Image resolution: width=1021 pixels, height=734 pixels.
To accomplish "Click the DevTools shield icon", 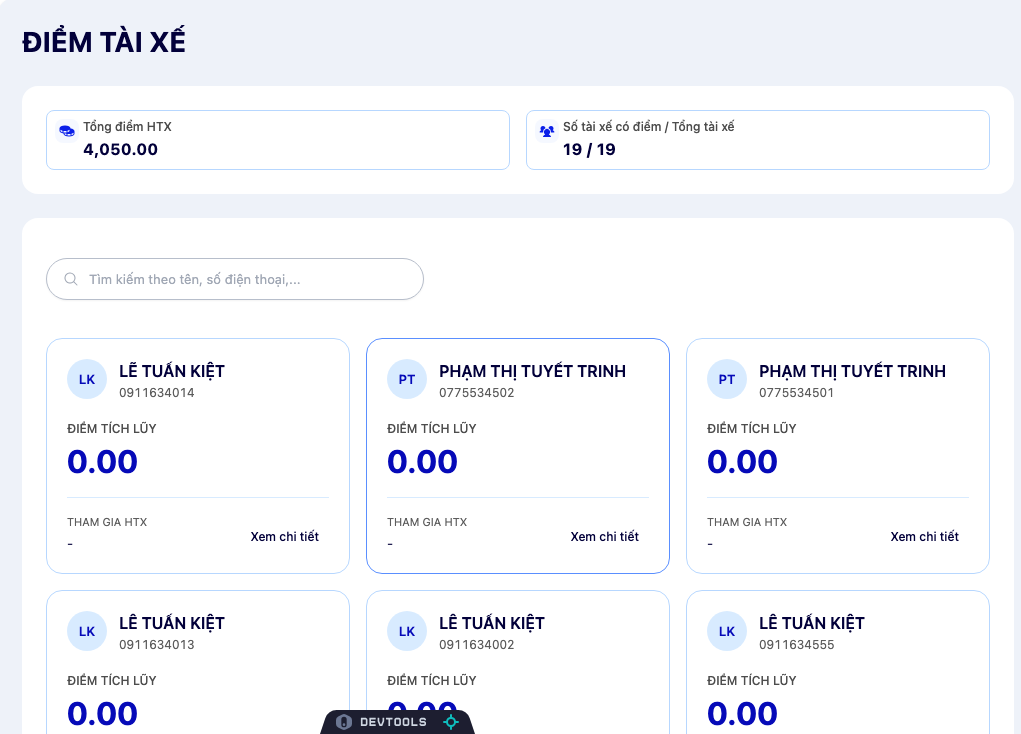I will tap(344, 722).
